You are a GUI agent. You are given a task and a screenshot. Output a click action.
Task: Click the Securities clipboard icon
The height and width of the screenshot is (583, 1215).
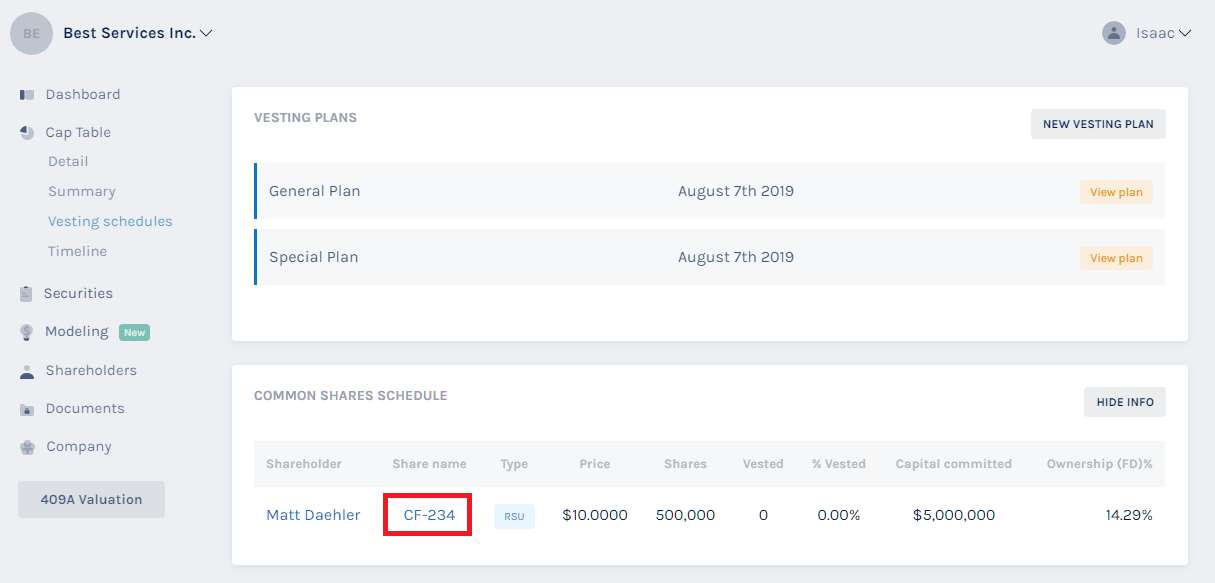click(x=27, y=294)
